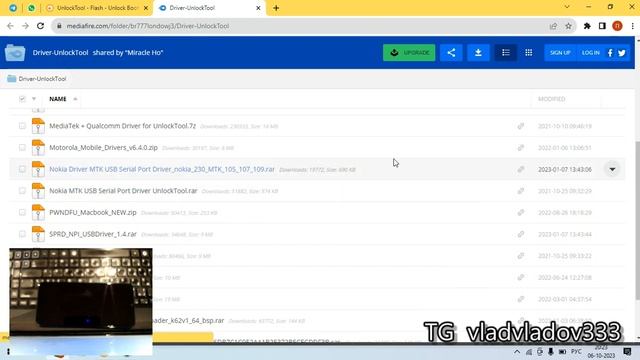Check Nokia MTK USB Serial Port Driver UnlockTool.rar checkbox
The height and width of the screenshot is (360, 640).
(22, 191)
